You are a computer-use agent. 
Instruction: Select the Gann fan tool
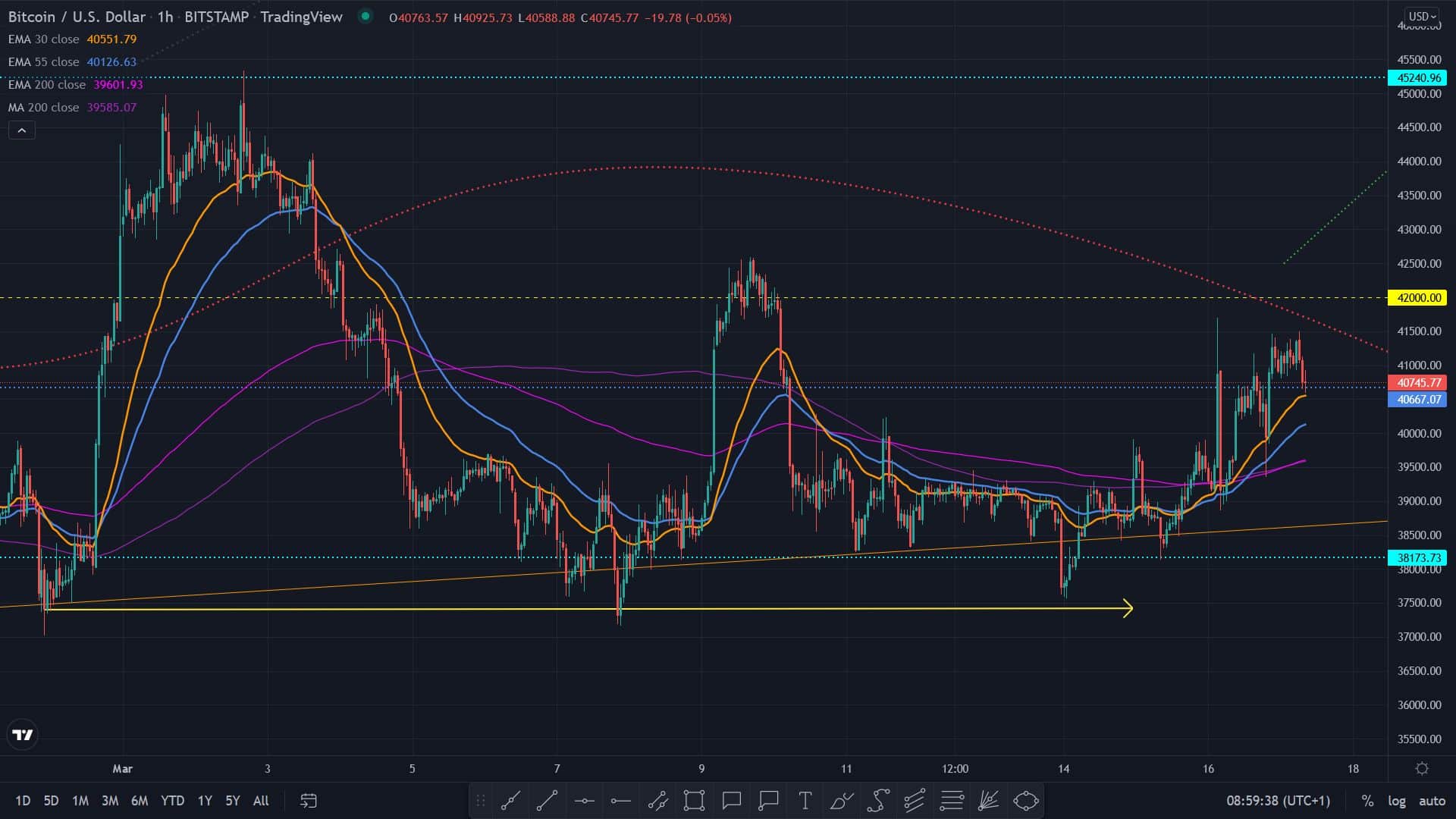tap(988, 800)
